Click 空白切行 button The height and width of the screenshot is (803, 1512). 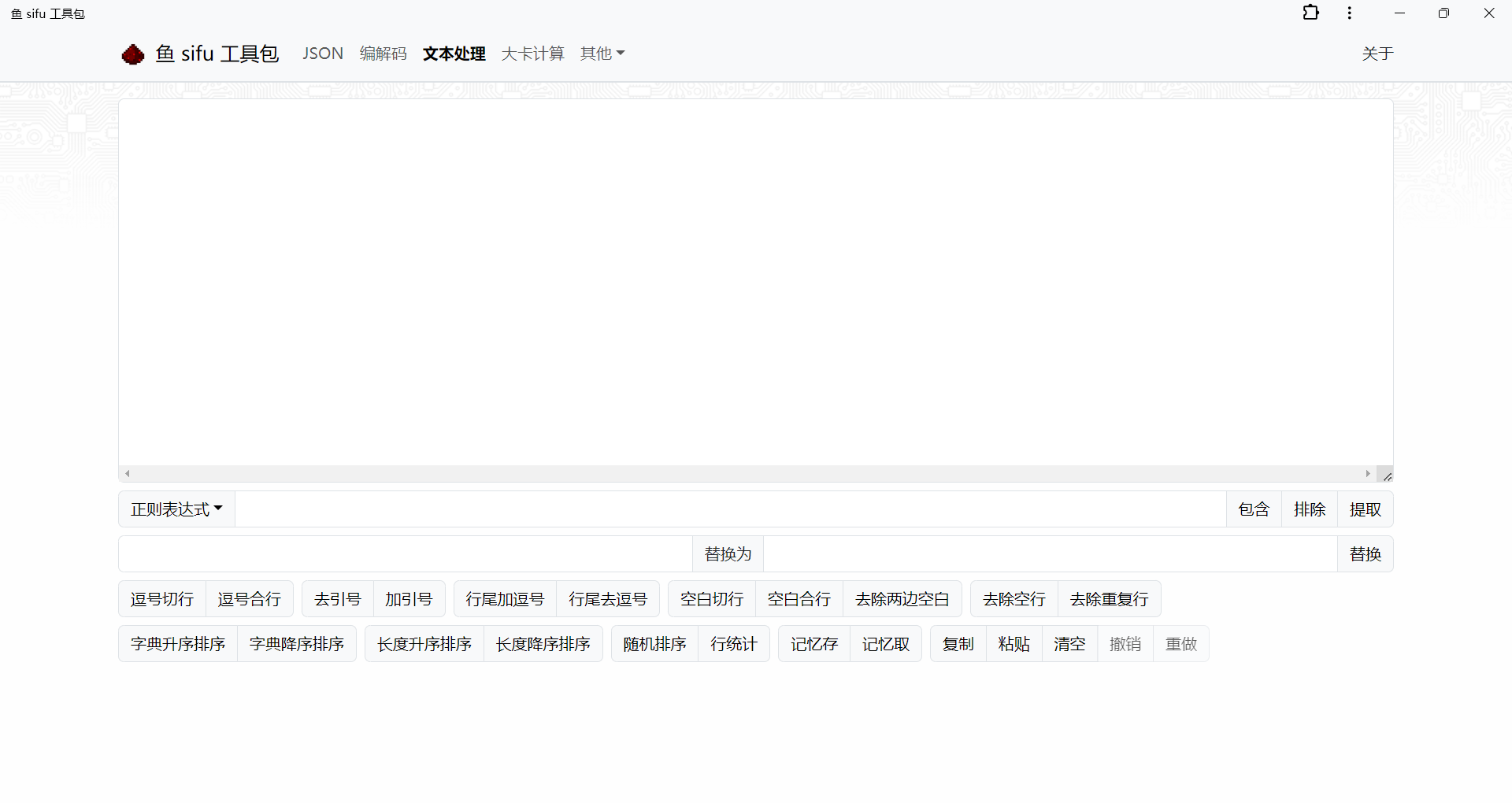[713, 599]
